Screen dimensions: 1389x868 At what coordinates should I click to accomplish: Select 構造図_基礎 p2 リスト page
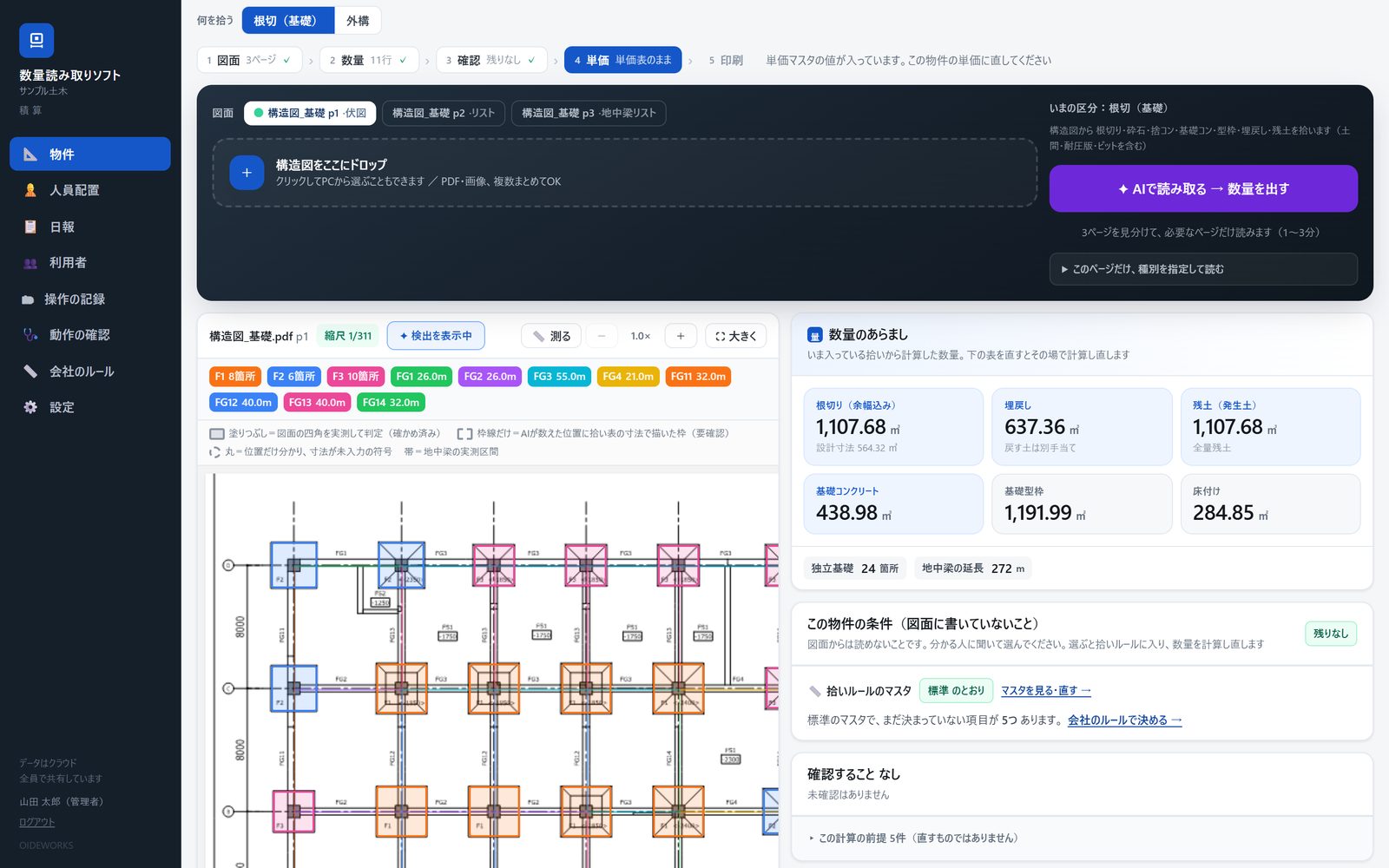[x=444, y=113]
